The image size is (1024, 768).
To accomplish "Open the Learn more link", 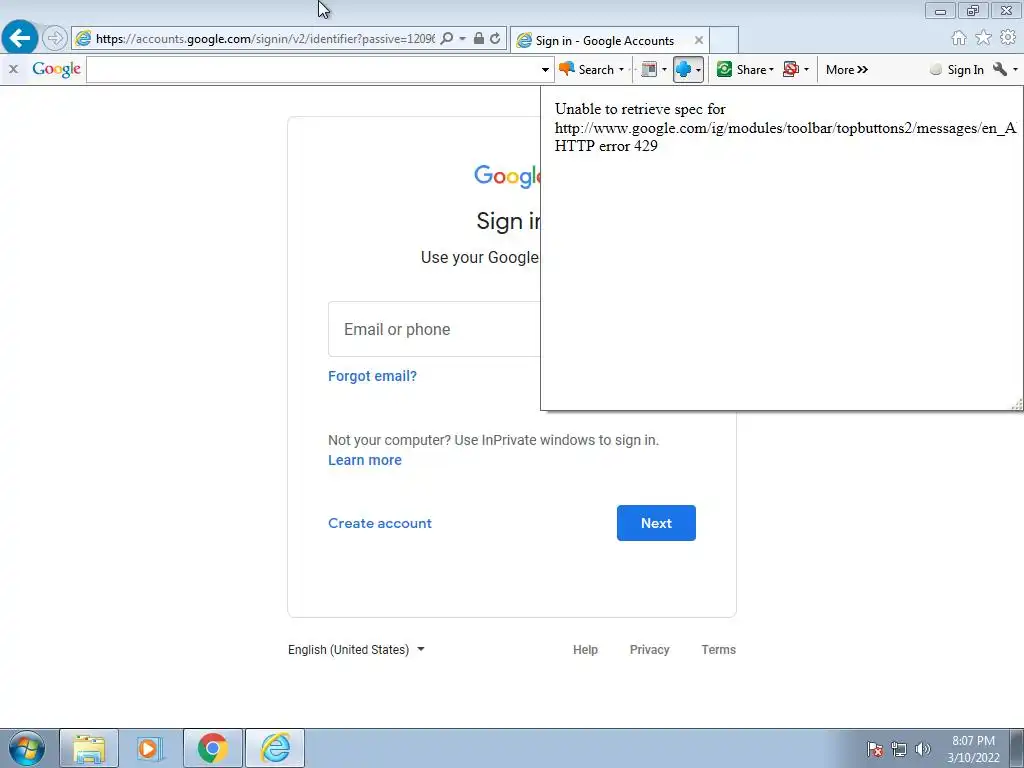I will click(364, 460).
